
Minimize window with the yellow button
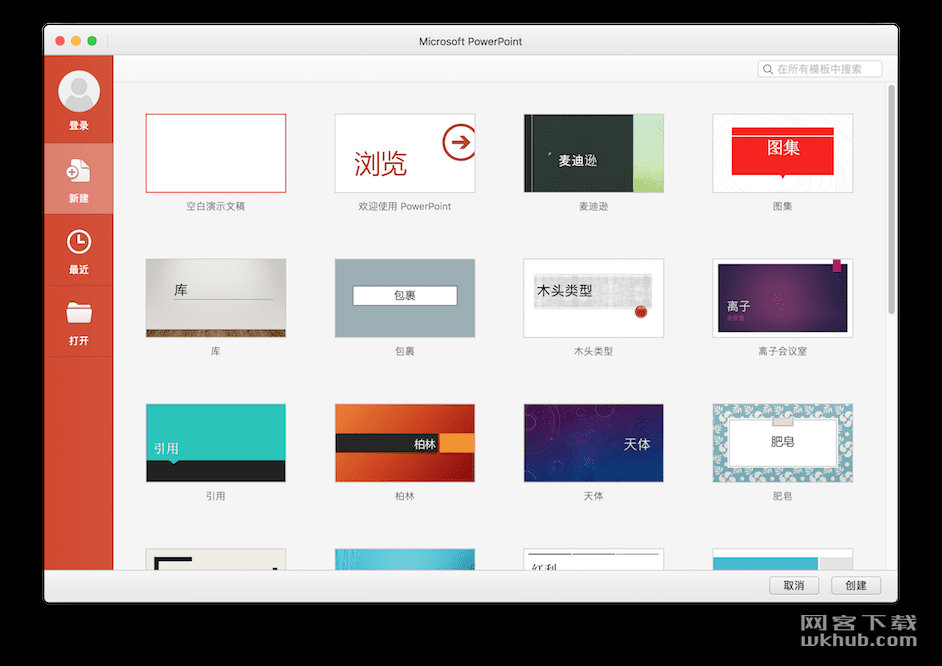(76, 41)
